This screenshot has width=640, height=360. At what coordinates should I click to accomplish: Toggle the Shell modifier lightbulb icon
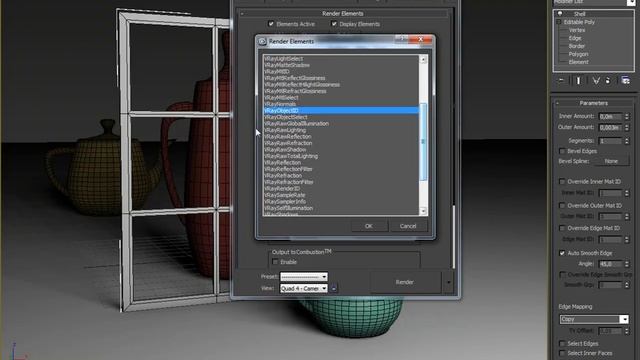560,14
